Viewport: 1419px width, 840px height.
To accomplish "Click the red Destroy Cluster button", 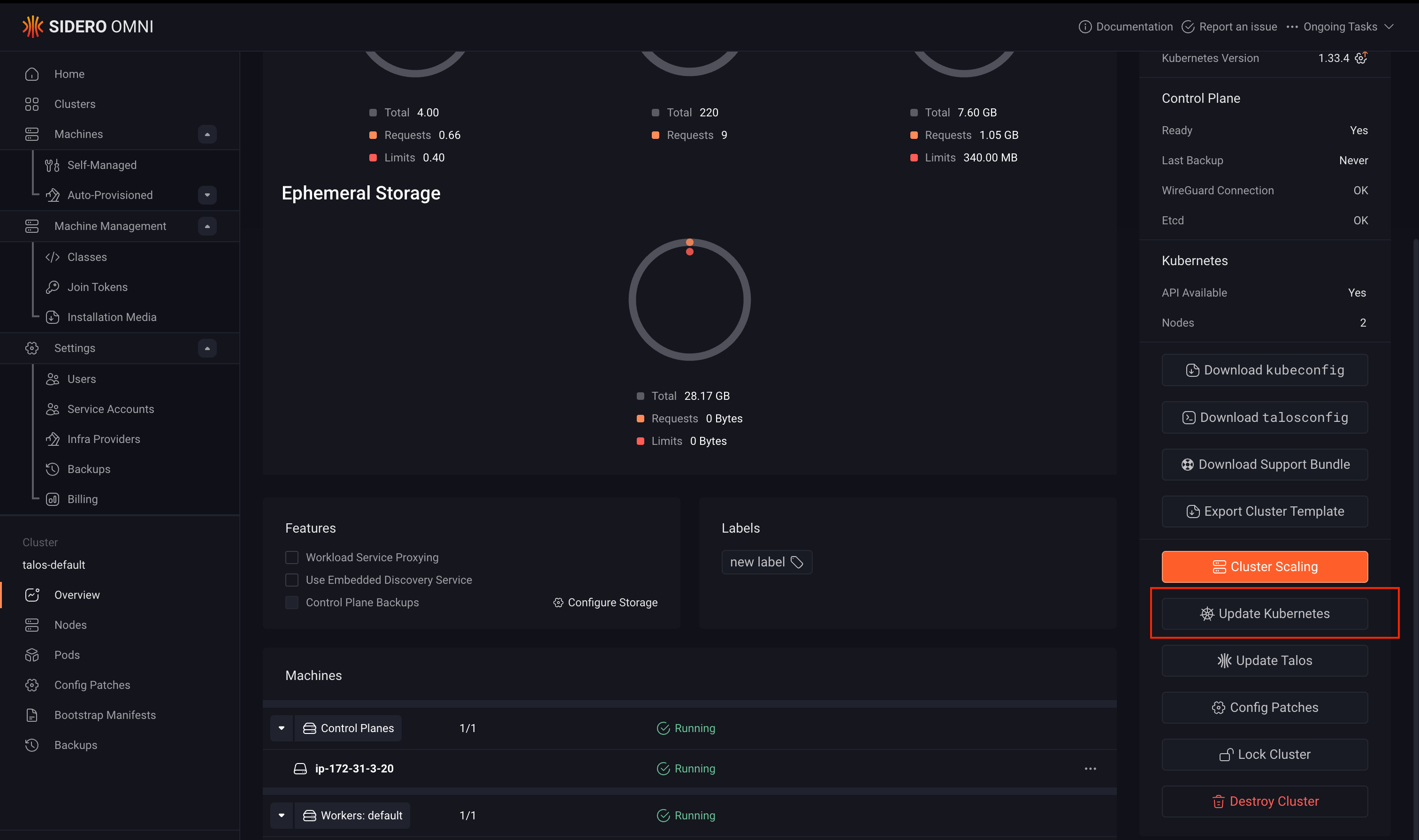I will [1265, 802].
